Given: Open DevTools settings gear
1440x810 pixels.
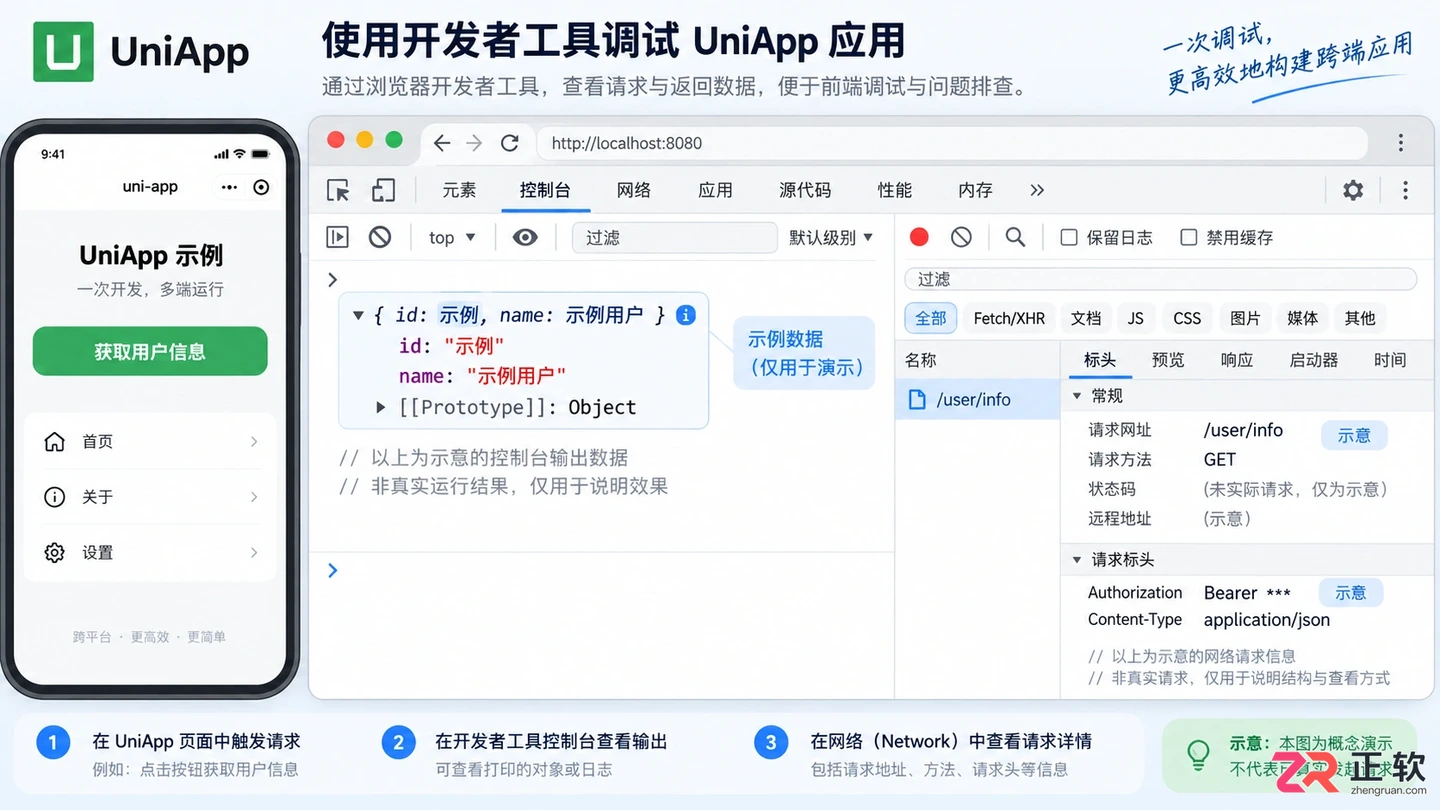Looking at the screenshot, I should tap(1353, 190).
